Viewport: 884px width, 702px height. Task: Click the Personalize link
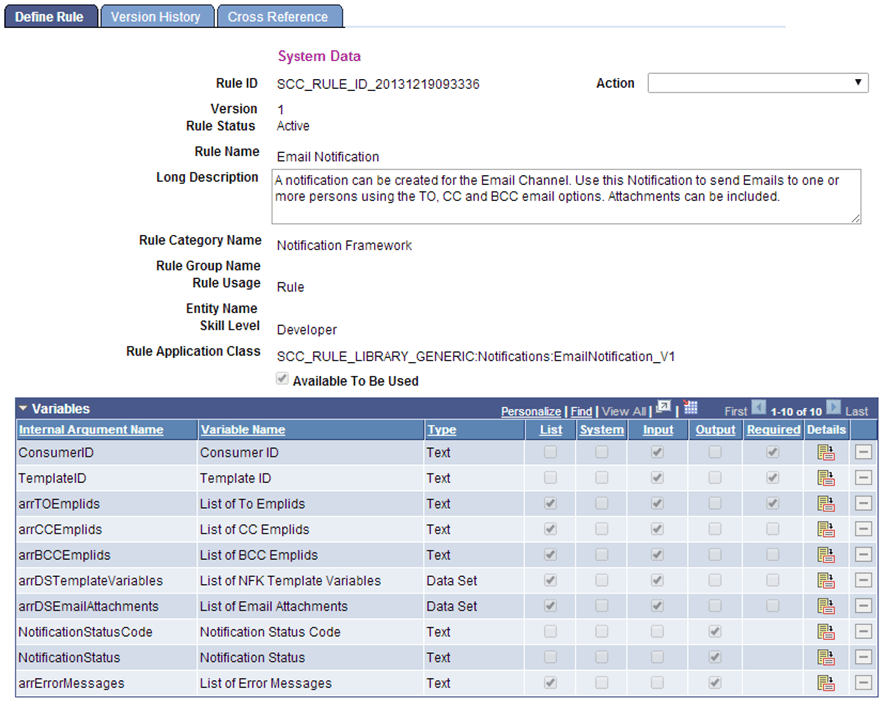click(x=531, y=410)
